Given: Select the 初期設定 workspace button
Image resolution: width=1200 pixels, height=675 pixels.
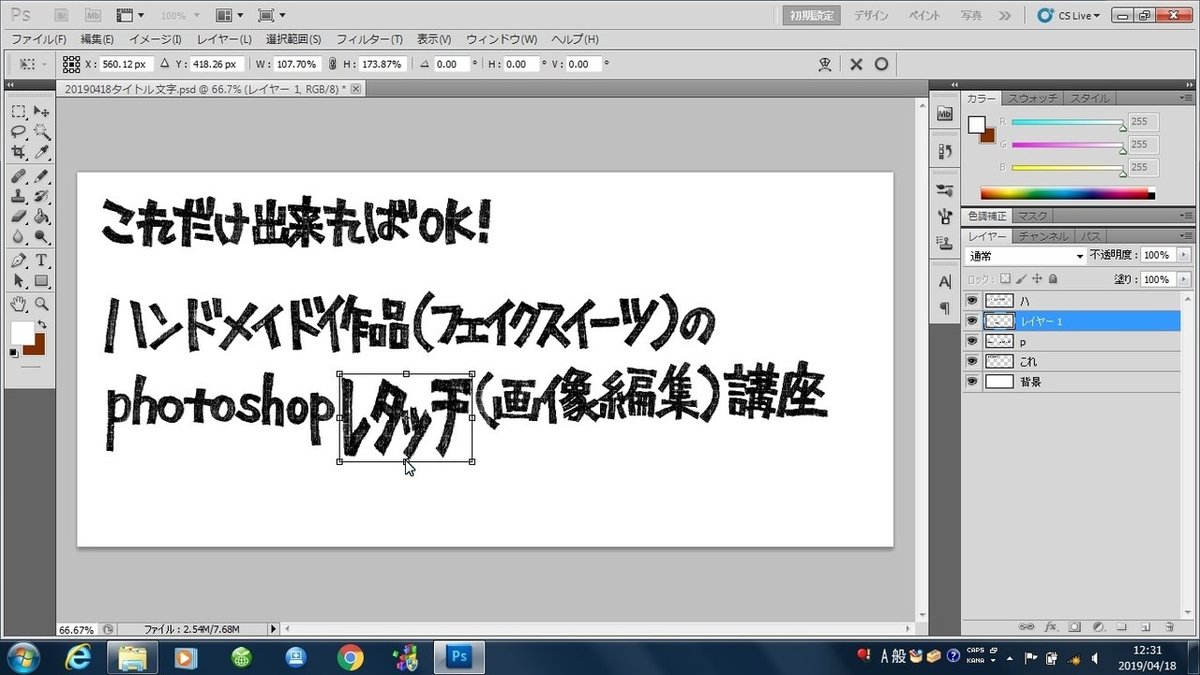Looking at the screenshot, I should [811, 15].
